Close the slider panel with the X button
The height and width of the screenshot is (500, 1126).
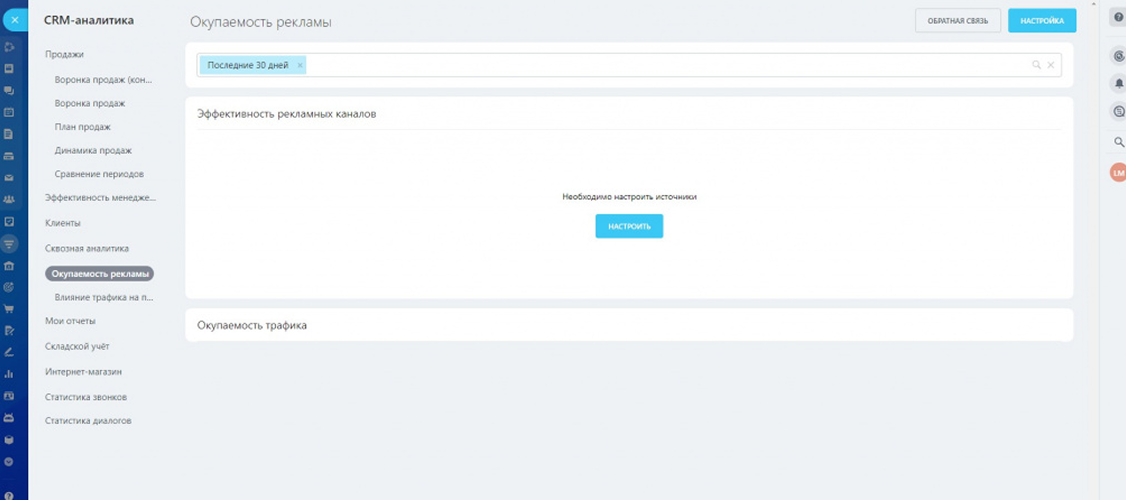tap(14, 19)
